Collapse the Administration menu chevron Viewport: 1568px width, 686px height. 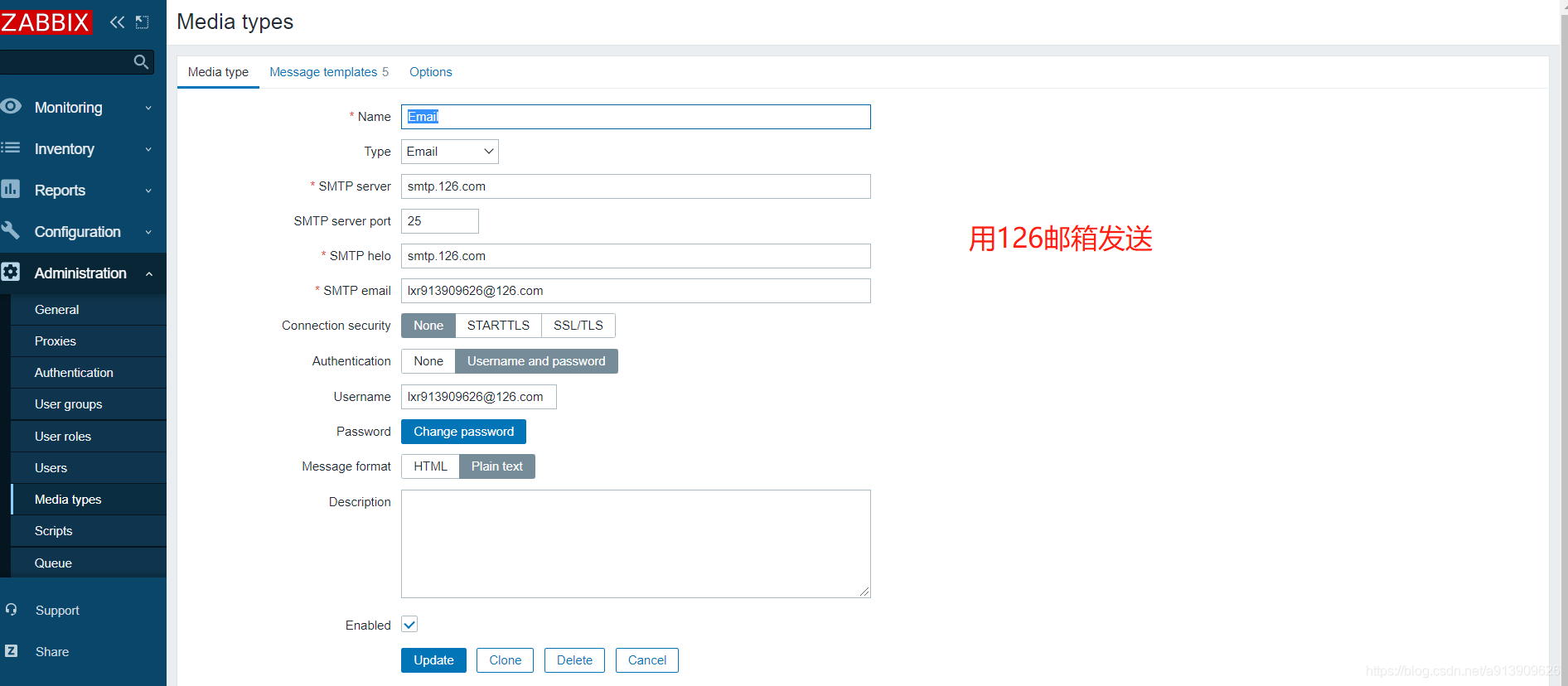(149, 273)
